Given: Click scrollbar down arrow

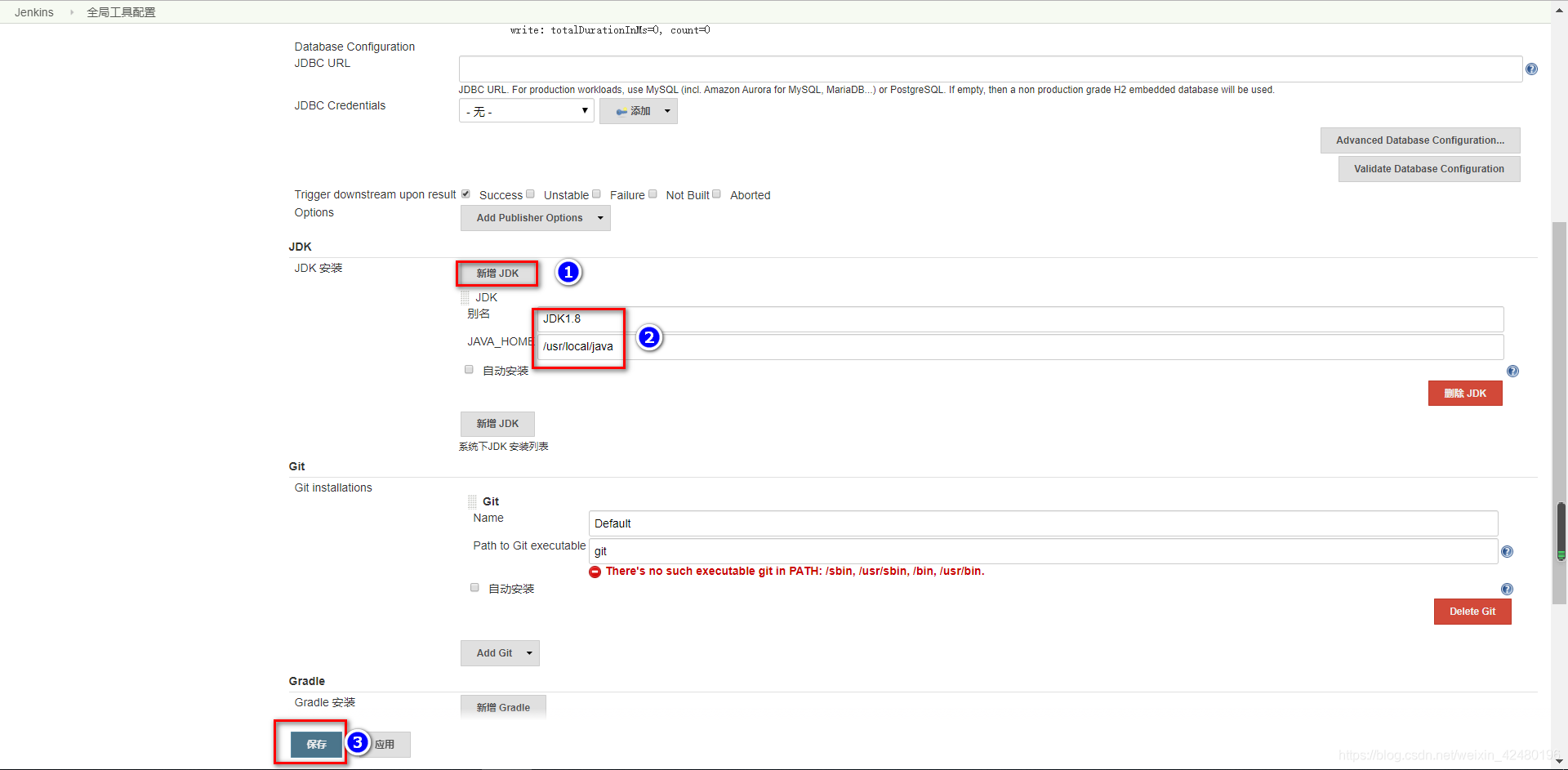Looking at the screenshot, I should tap(1560, 762).
